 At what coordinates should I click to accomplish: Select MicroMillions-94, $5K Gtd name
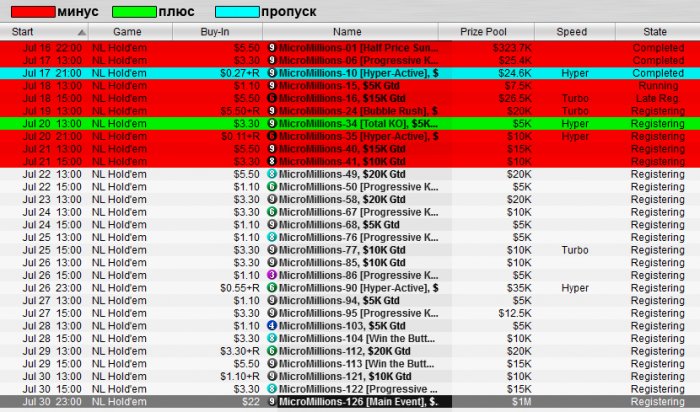339,300
